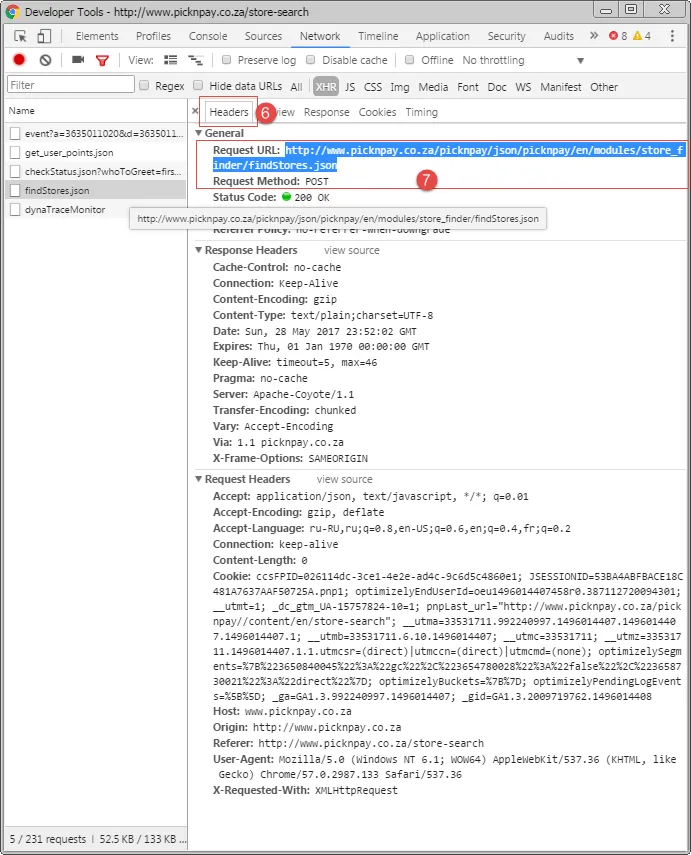
Task: Stop recording with the red record button
Action: pyautogui.click(x=19, y=59)
